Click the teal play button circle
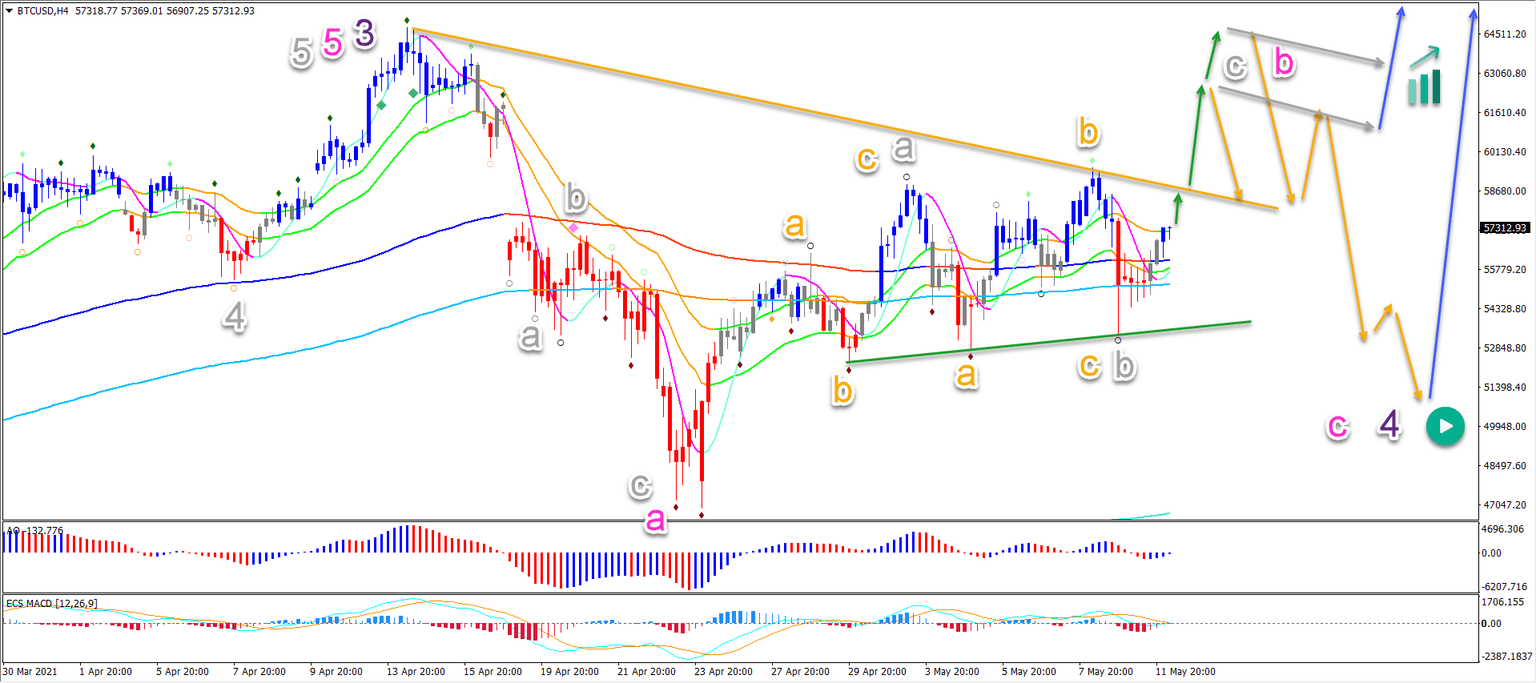This screenshot has height=683, width=1536. tap(1444, 427)
